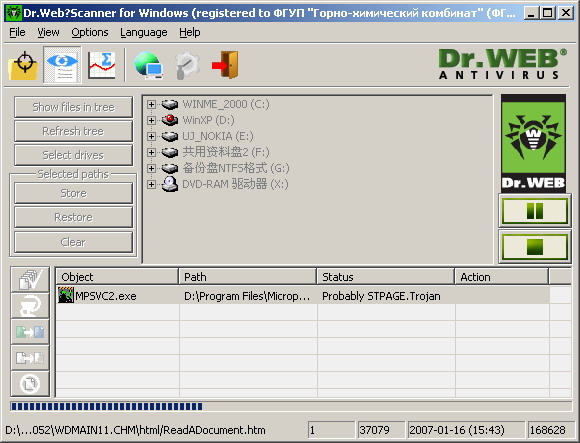
Task: Click the status bar value 37079
Action: click(381, 430)
